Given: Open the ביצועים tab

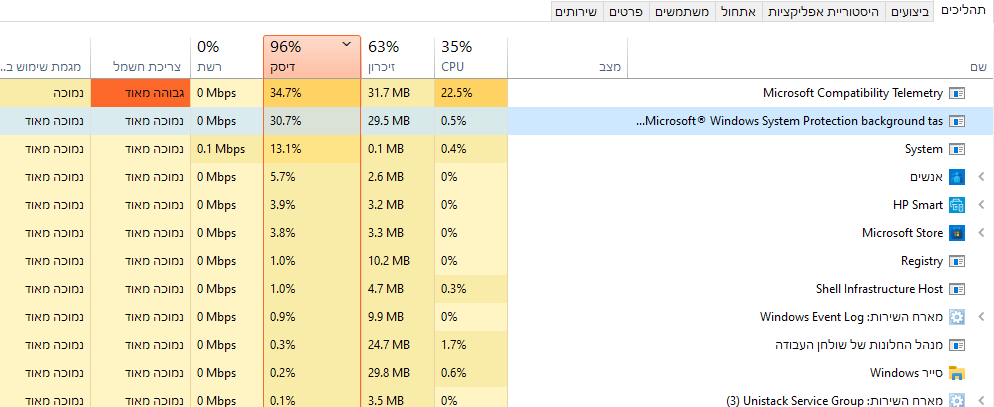Looking at the screenshot, I should coord(910,12).
